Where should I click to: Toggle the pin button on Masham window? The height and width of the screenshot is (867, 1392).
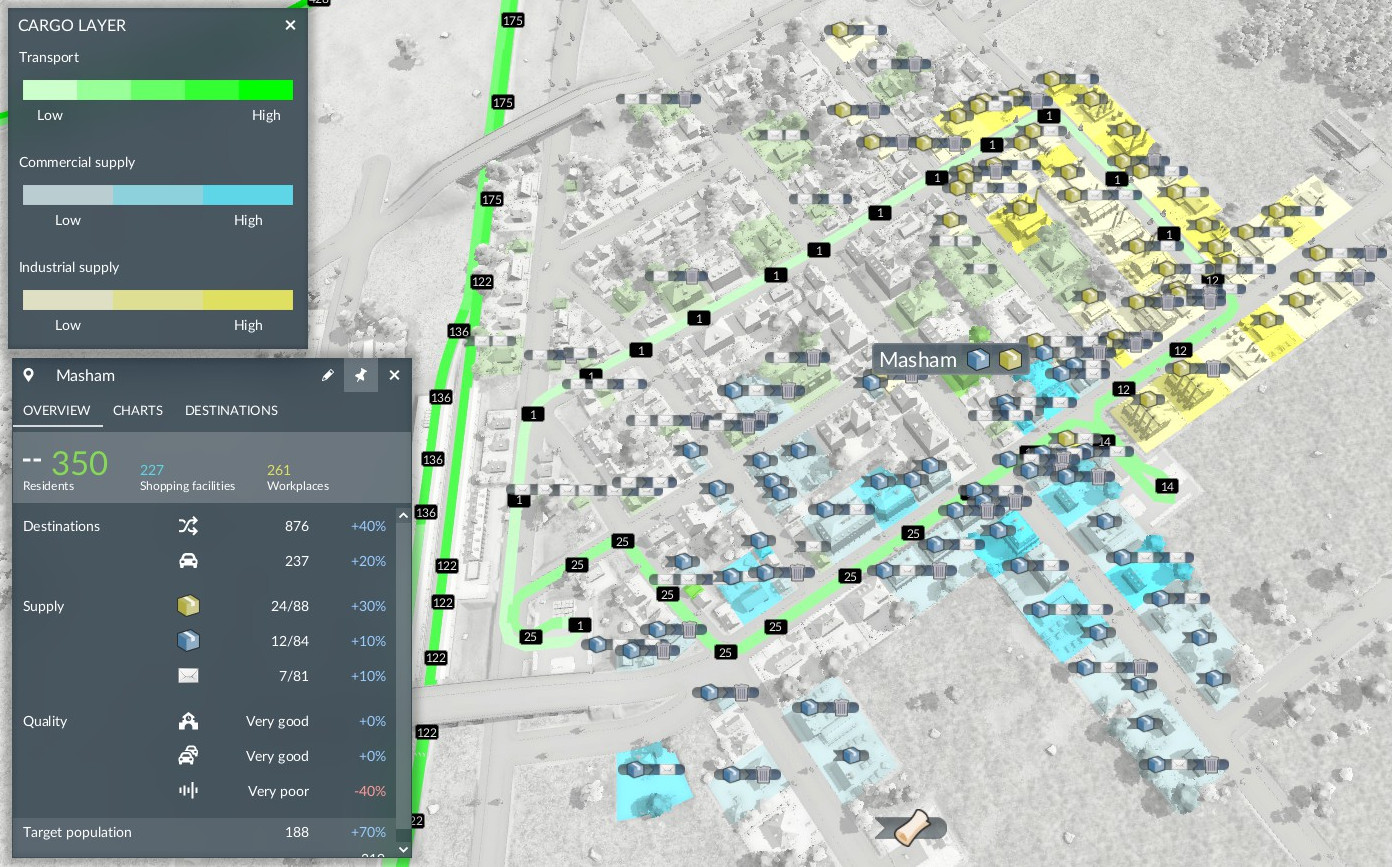click(x=361, y=375)
